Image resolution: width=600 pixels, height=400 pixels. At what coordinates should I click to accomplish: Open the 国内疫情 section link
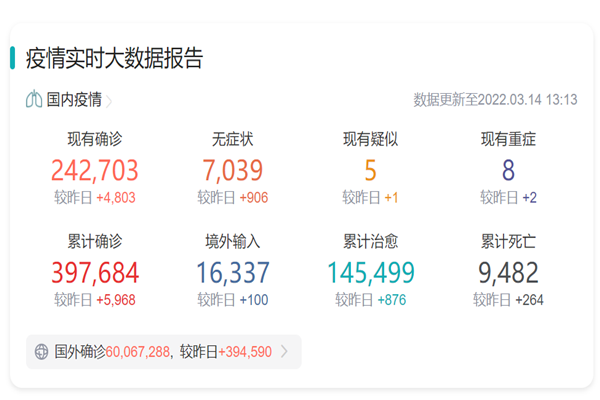[74, 100]
